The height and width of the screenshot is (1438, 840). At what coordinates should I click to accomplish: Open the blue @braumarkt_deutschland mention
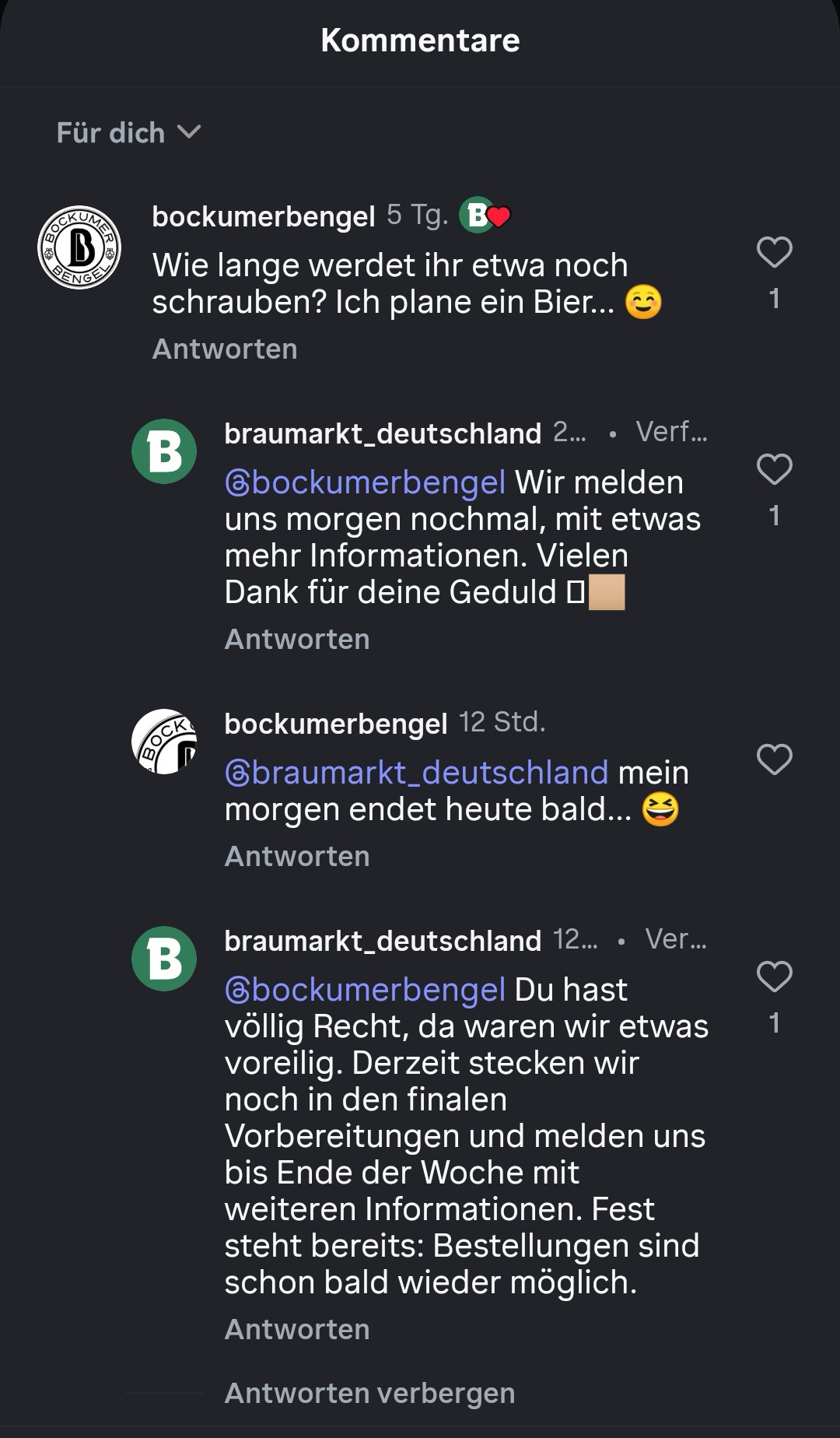416,773
